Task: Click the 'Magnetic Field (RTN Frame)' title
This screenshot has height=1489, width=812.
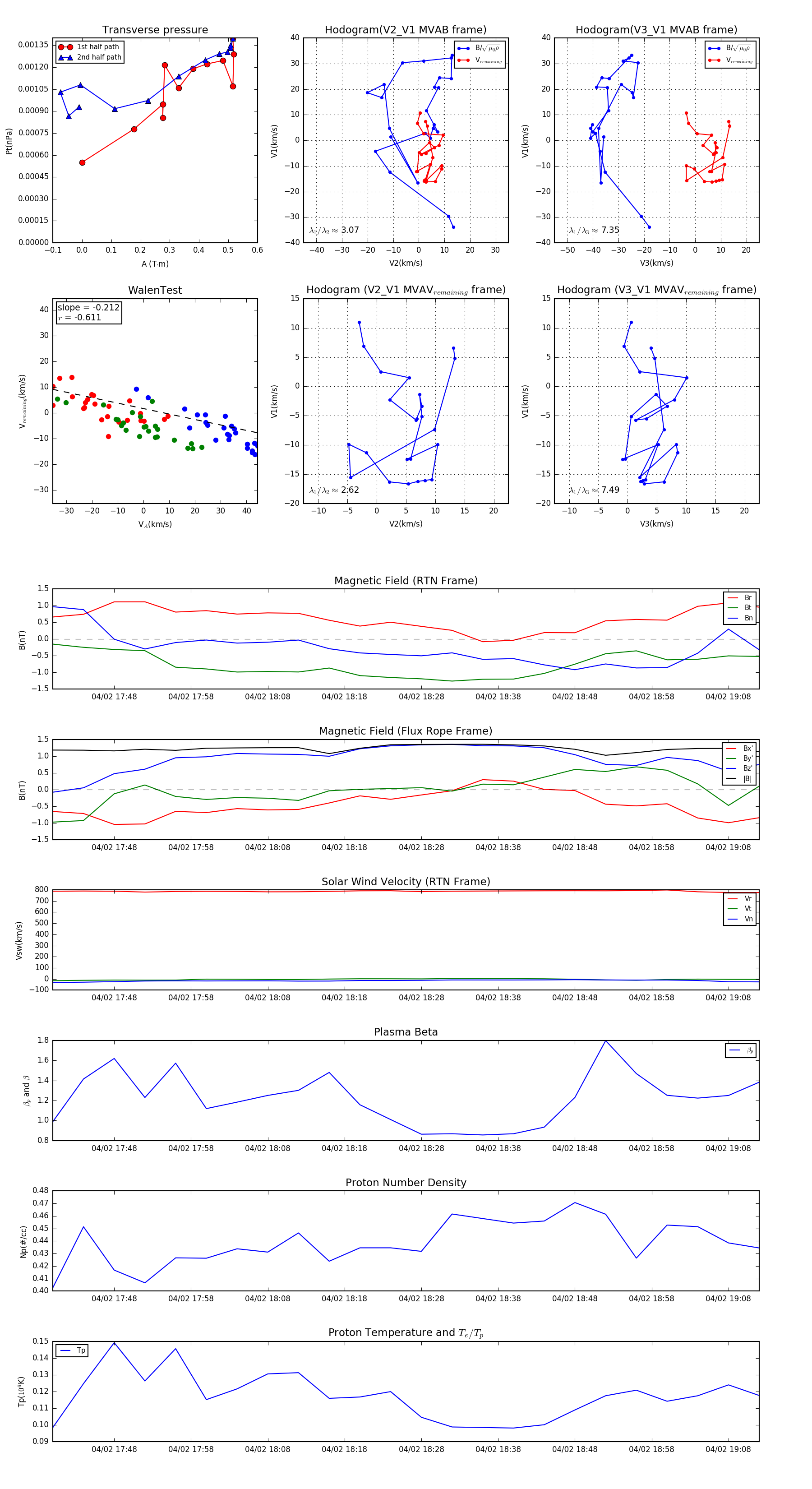Action: [406, 581]
